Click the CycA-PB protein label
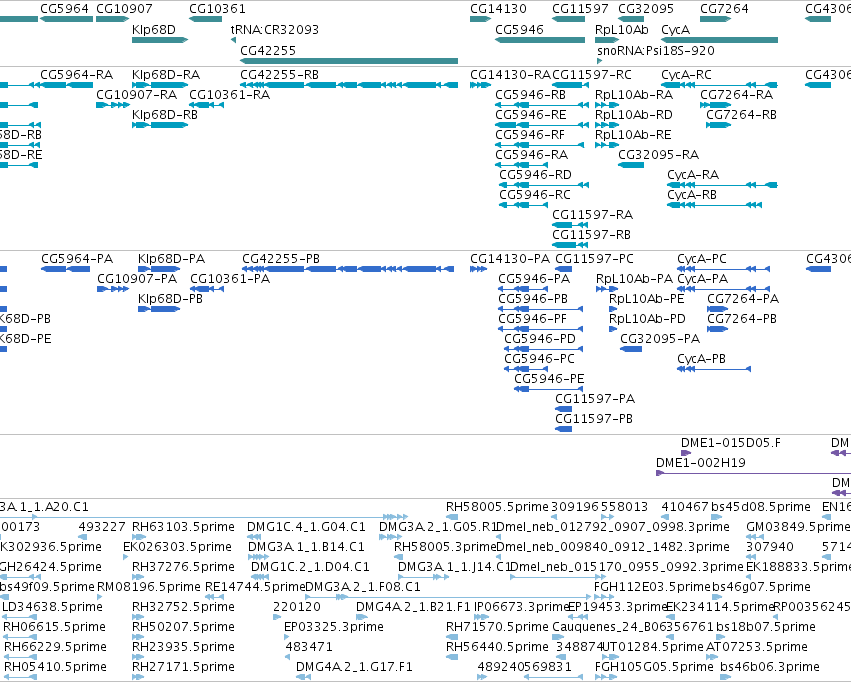851x682 pixels. pos(701,359)
